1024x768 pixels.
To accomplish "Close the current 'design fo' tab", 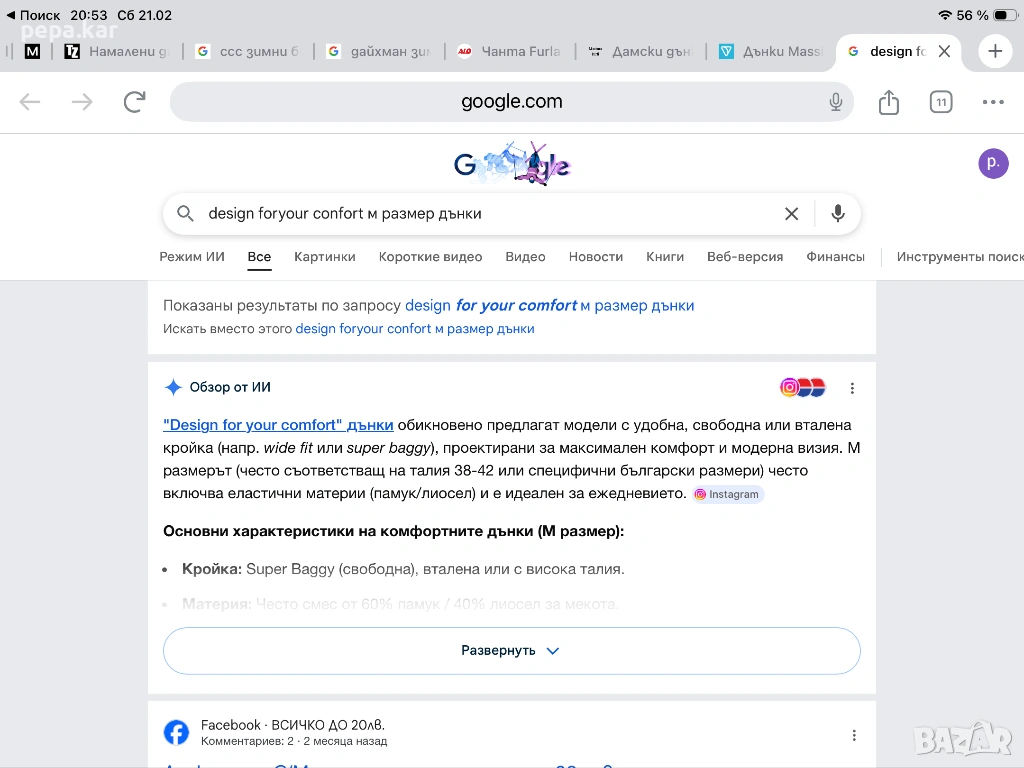I will (944, 51).
